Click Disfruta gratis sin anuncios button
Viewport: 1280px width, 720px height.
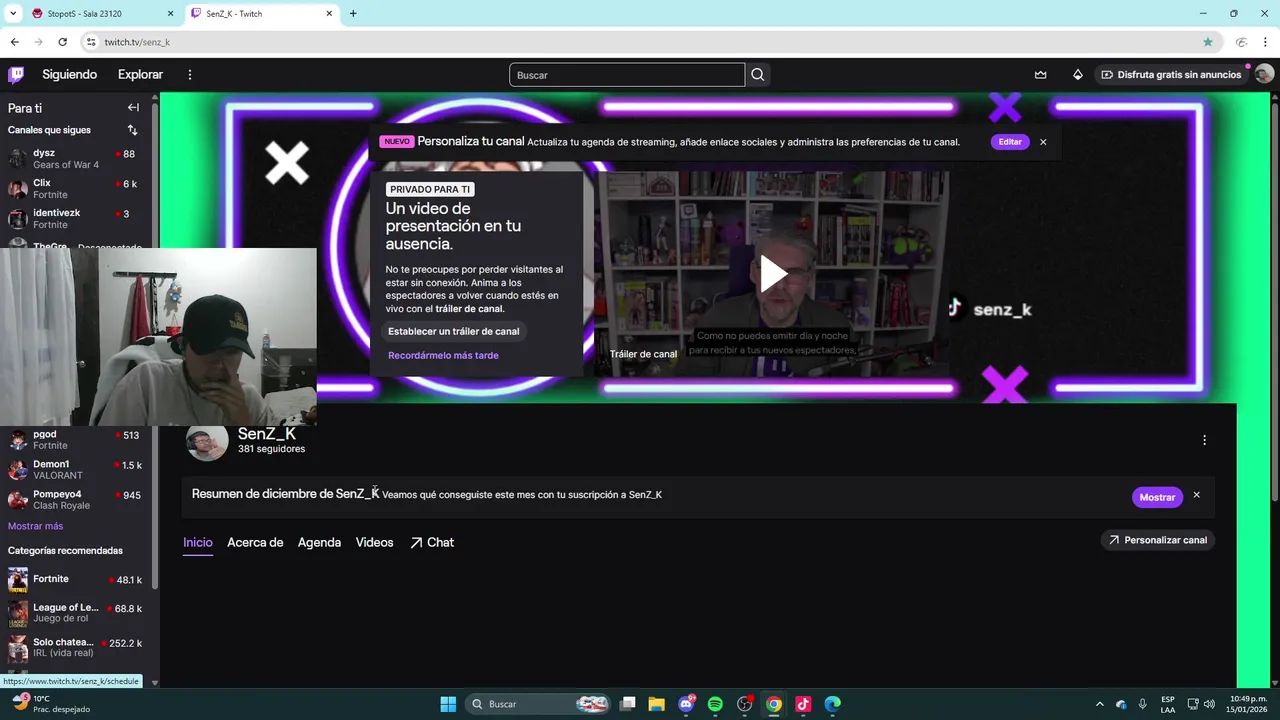point(1170,75)
